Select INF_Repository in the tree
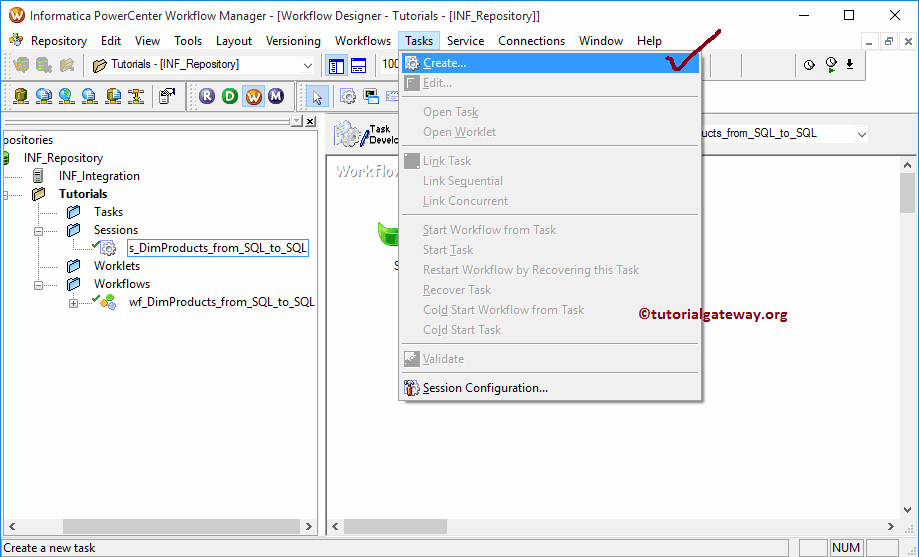Screen dimensions: 919x557 pyautogui.click(x=63, y=158)
